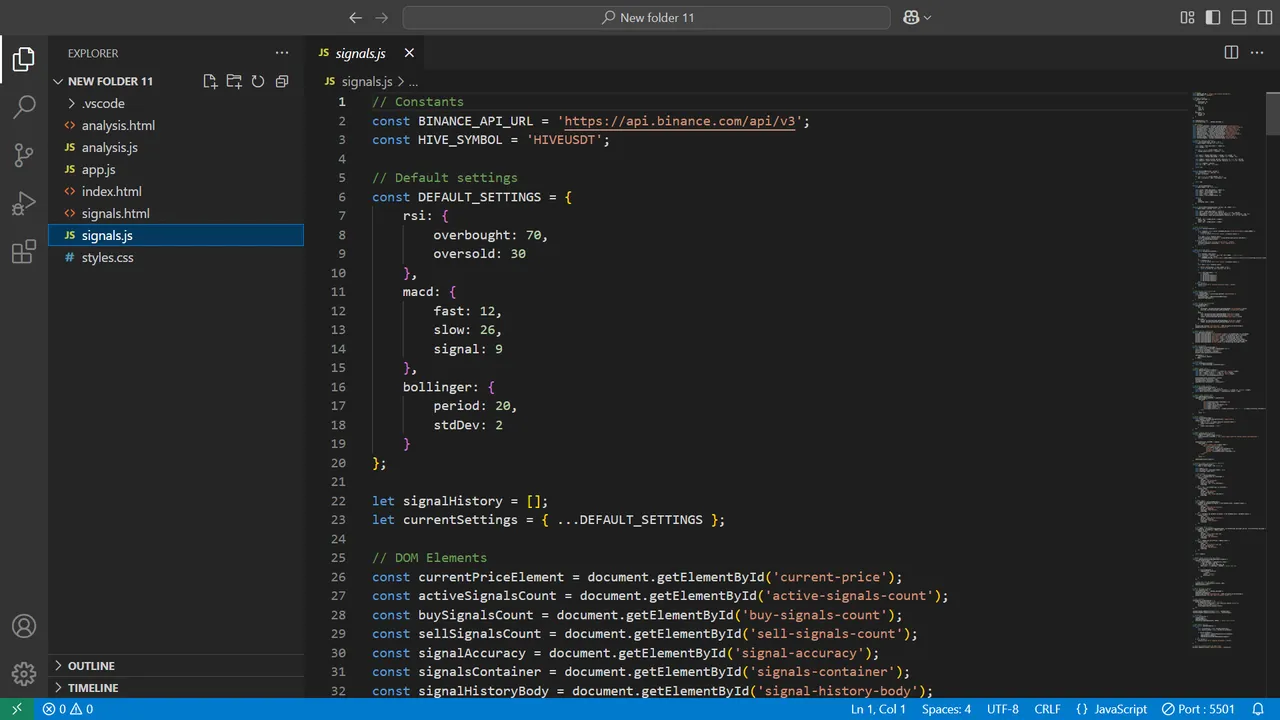Open the Source Control view

point(24,155)
